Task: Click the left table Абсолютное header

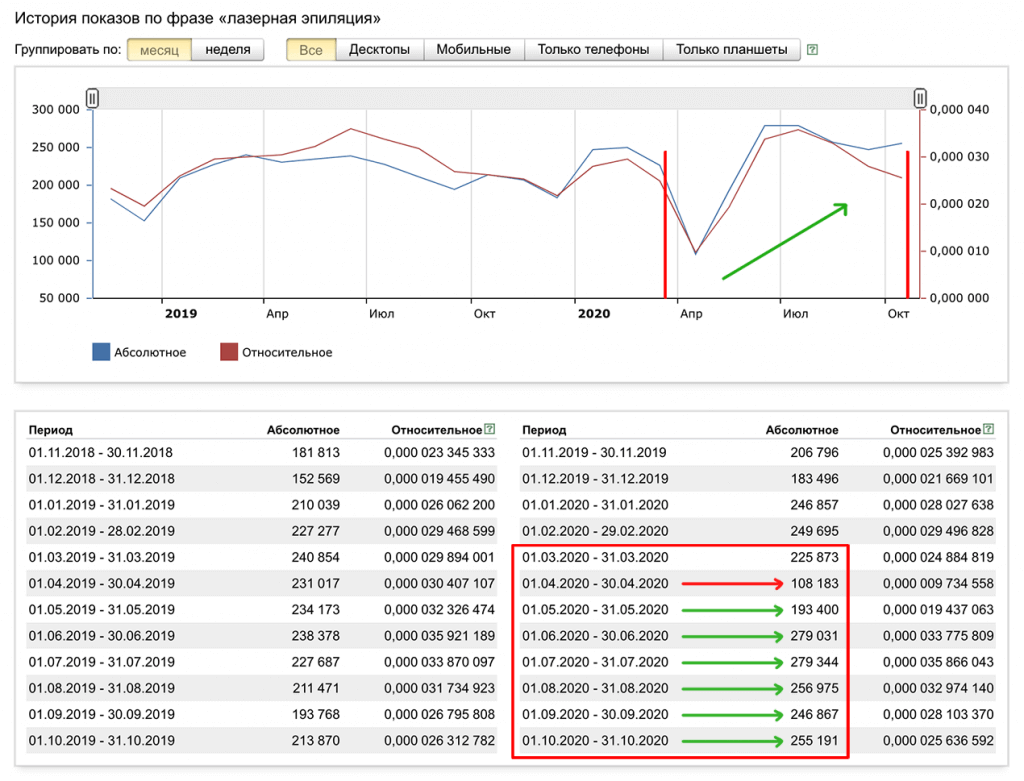Action: 303,430
